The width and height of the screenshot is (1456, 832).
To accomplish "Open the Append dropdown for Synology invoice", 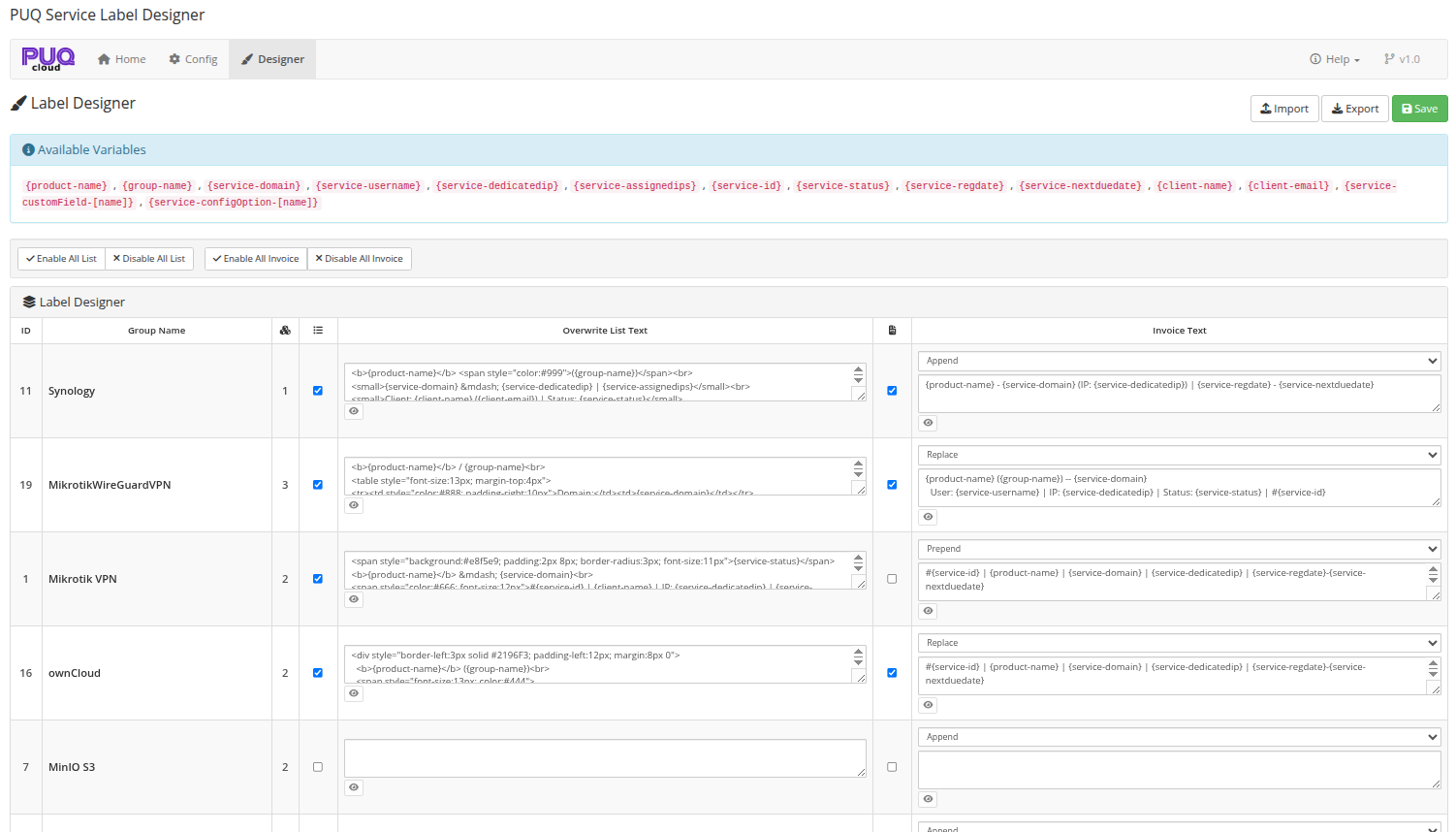I will [x=1179, y=360].
